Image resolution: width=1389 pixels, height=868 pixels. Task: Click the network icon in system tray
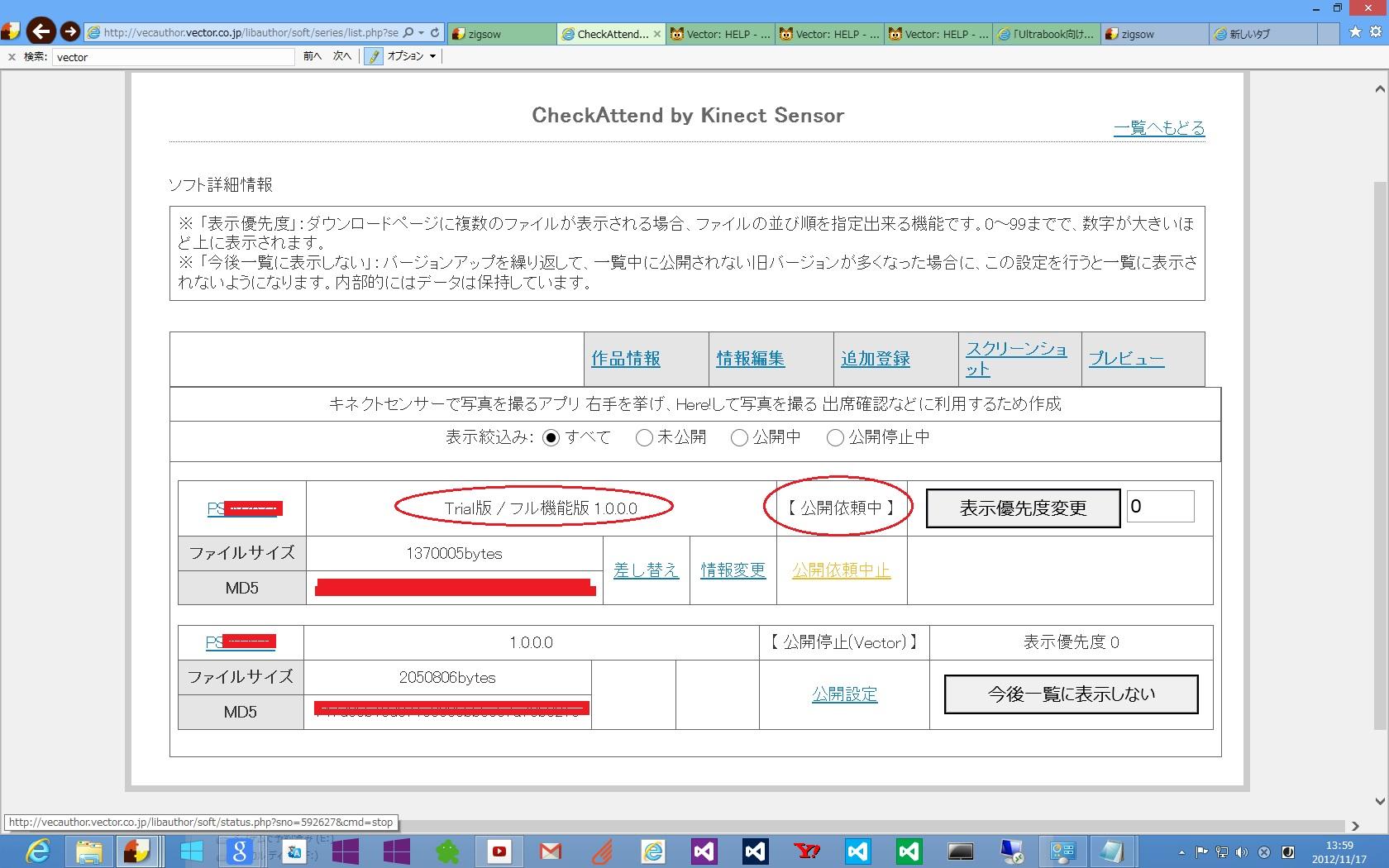(1222, 852)
